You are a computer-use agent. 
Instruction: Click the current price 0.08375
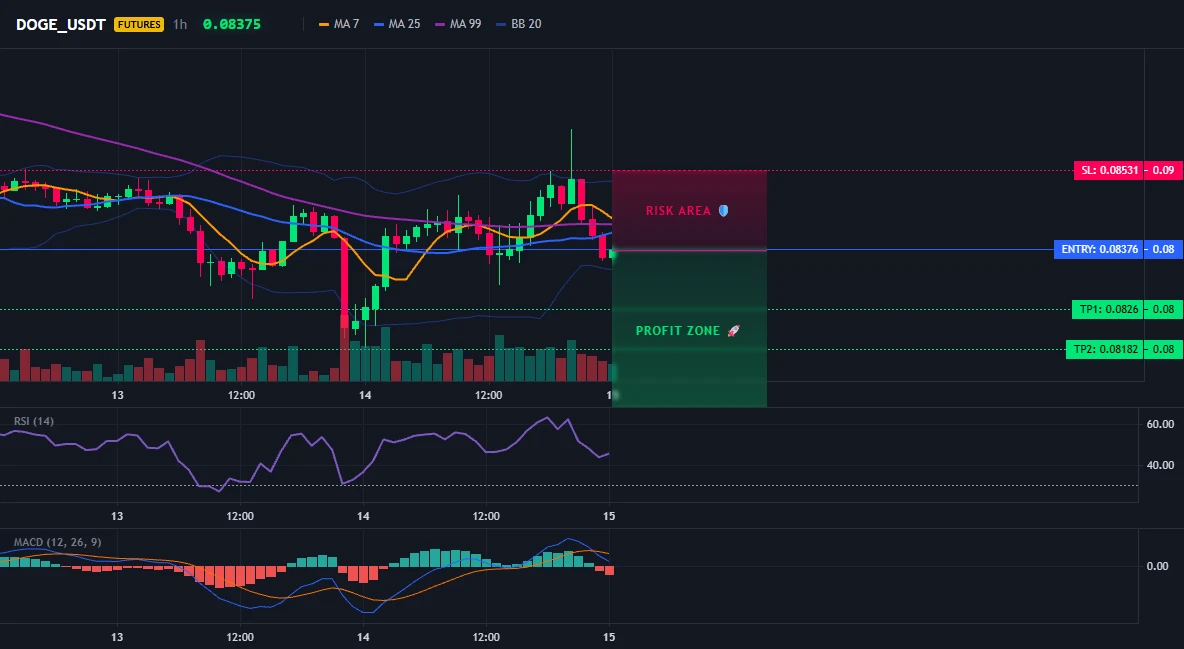232,24
